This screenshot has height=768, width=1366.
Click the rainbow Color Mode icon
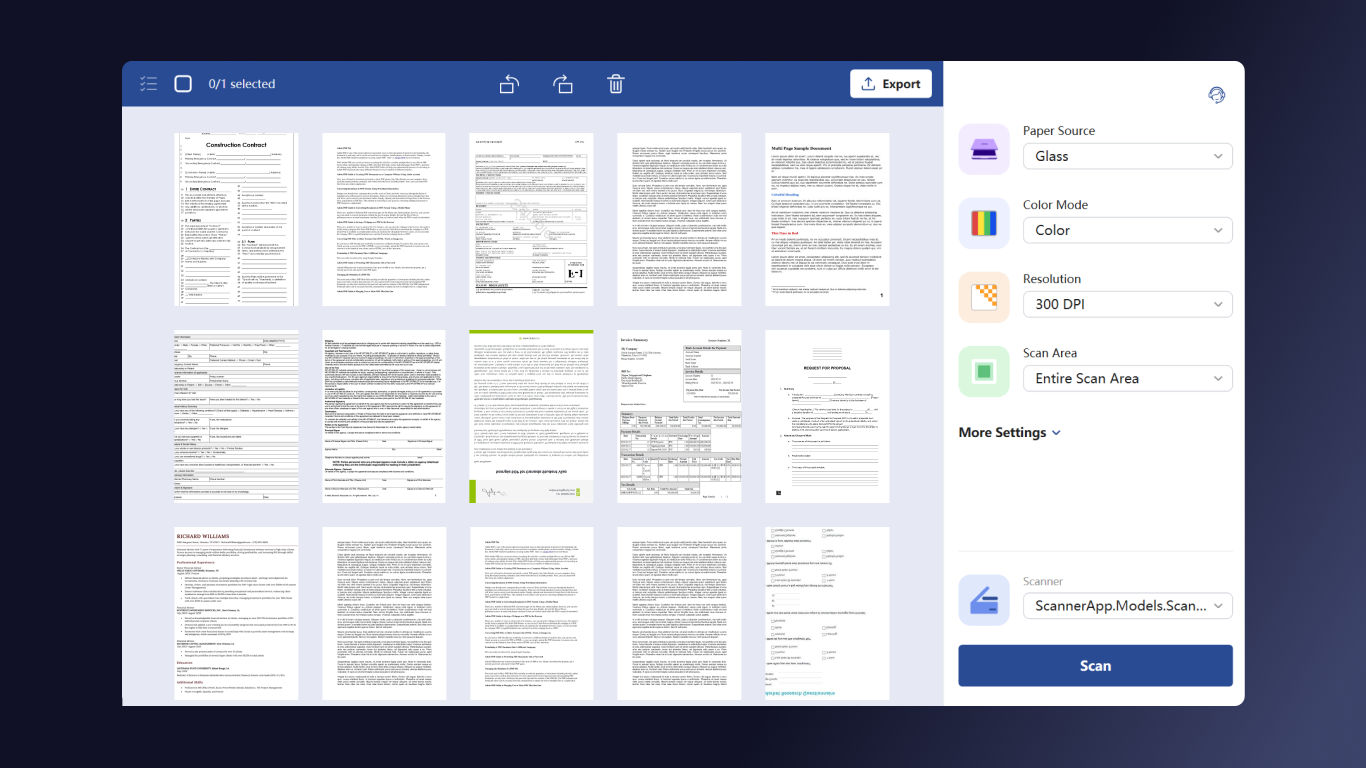pos(984,223)
